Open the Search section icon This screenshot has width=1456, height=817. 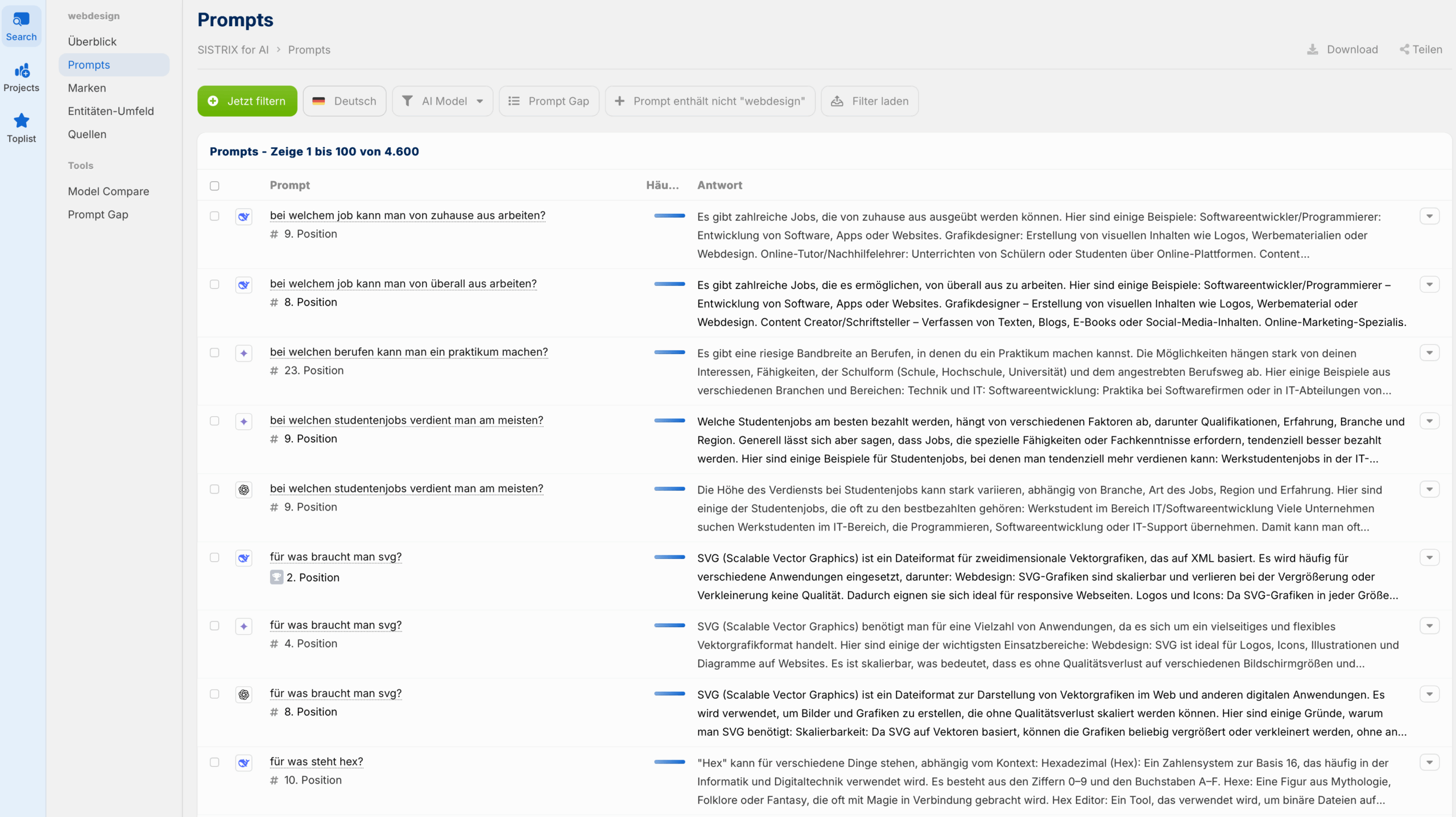point(21,20)
